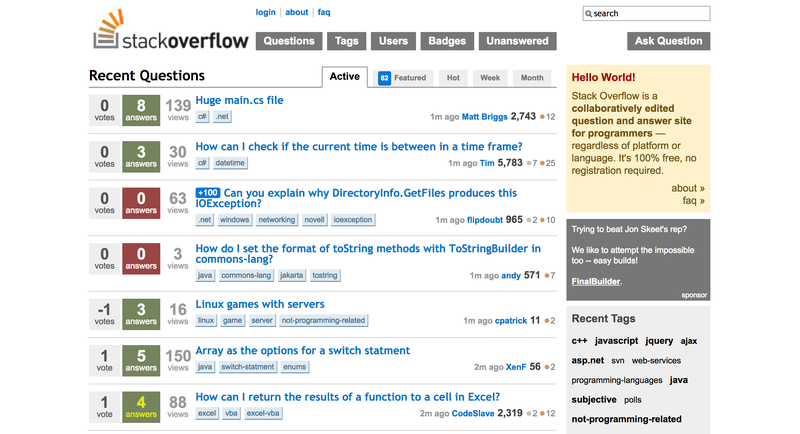The height and width of the screenshot is (434, 800).
Task: Click the Ask Question button
Action: click(668, 41)
